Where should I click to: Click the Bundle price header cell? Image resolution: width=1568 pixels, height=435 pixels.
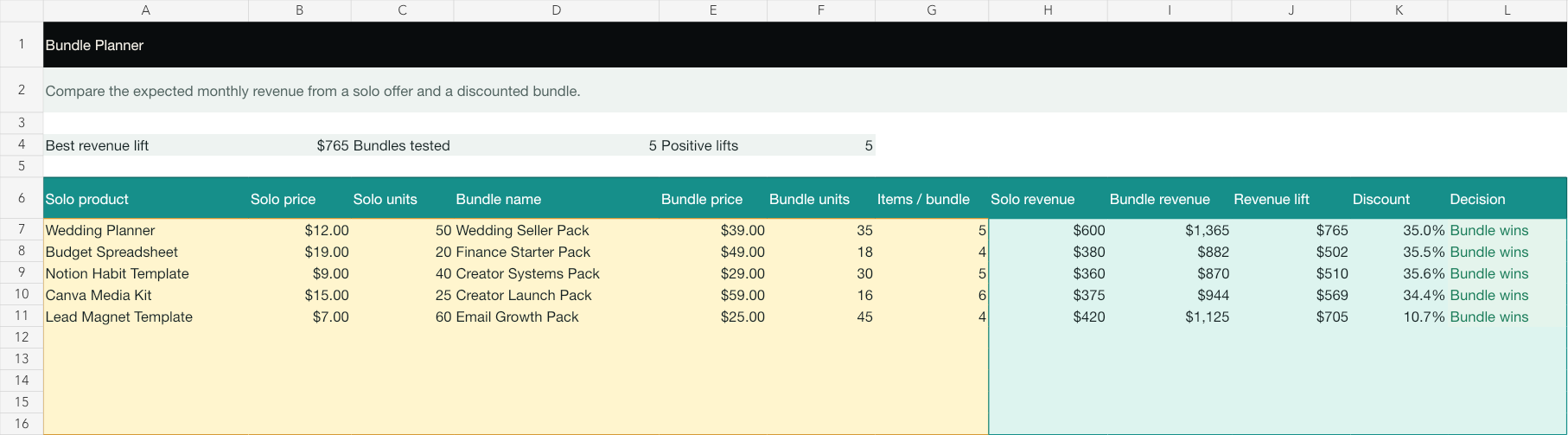(x=713, y=199)
